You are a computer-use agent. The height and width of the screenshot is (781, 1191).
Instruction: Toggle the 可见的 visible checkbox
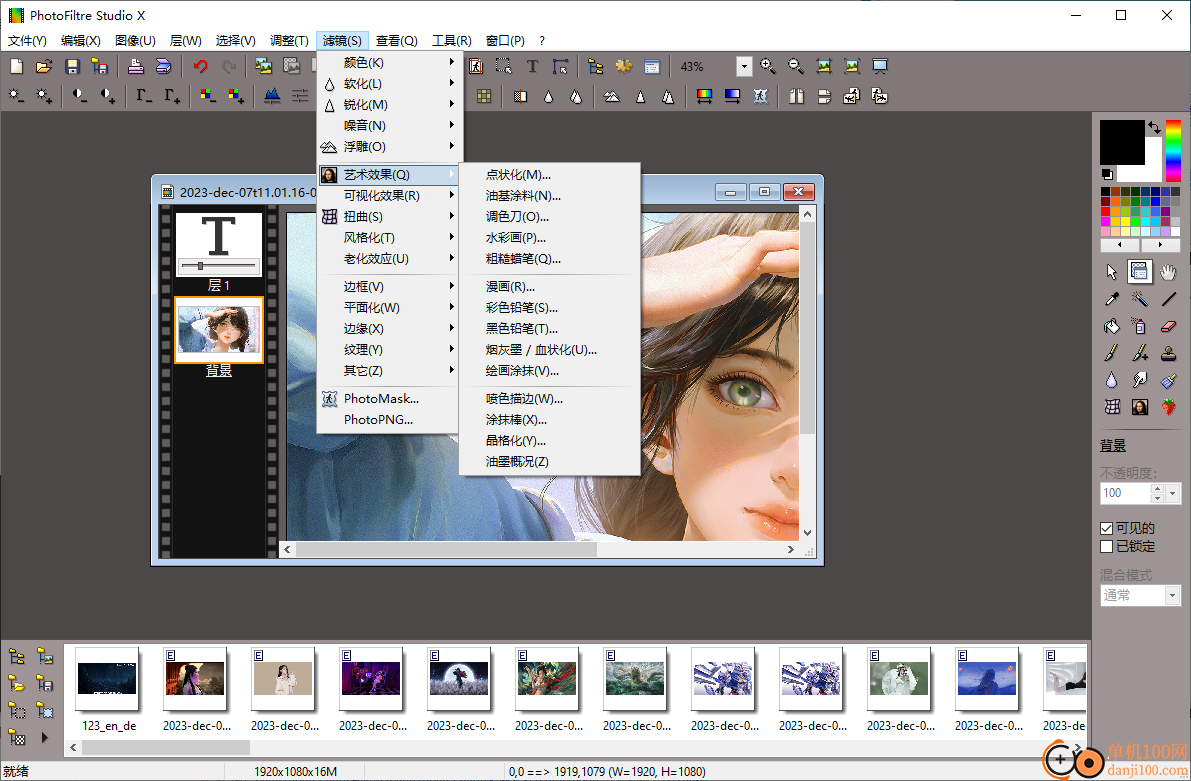click(1107, 528)
